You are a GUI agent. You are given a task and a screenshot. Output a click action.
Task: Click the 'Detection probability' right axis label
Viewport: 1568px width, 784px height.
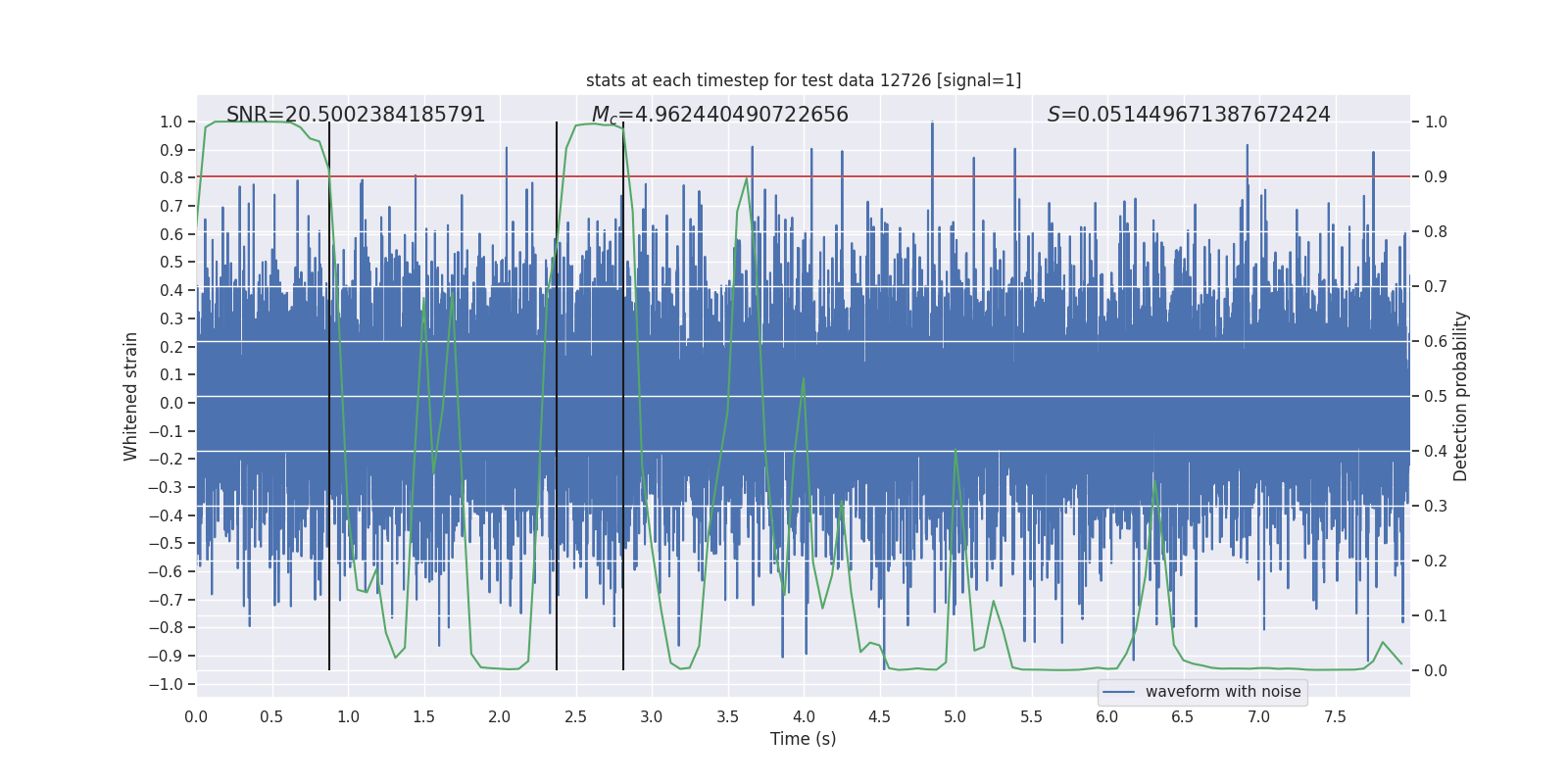pyautogui.click(x=1460, y=396)
